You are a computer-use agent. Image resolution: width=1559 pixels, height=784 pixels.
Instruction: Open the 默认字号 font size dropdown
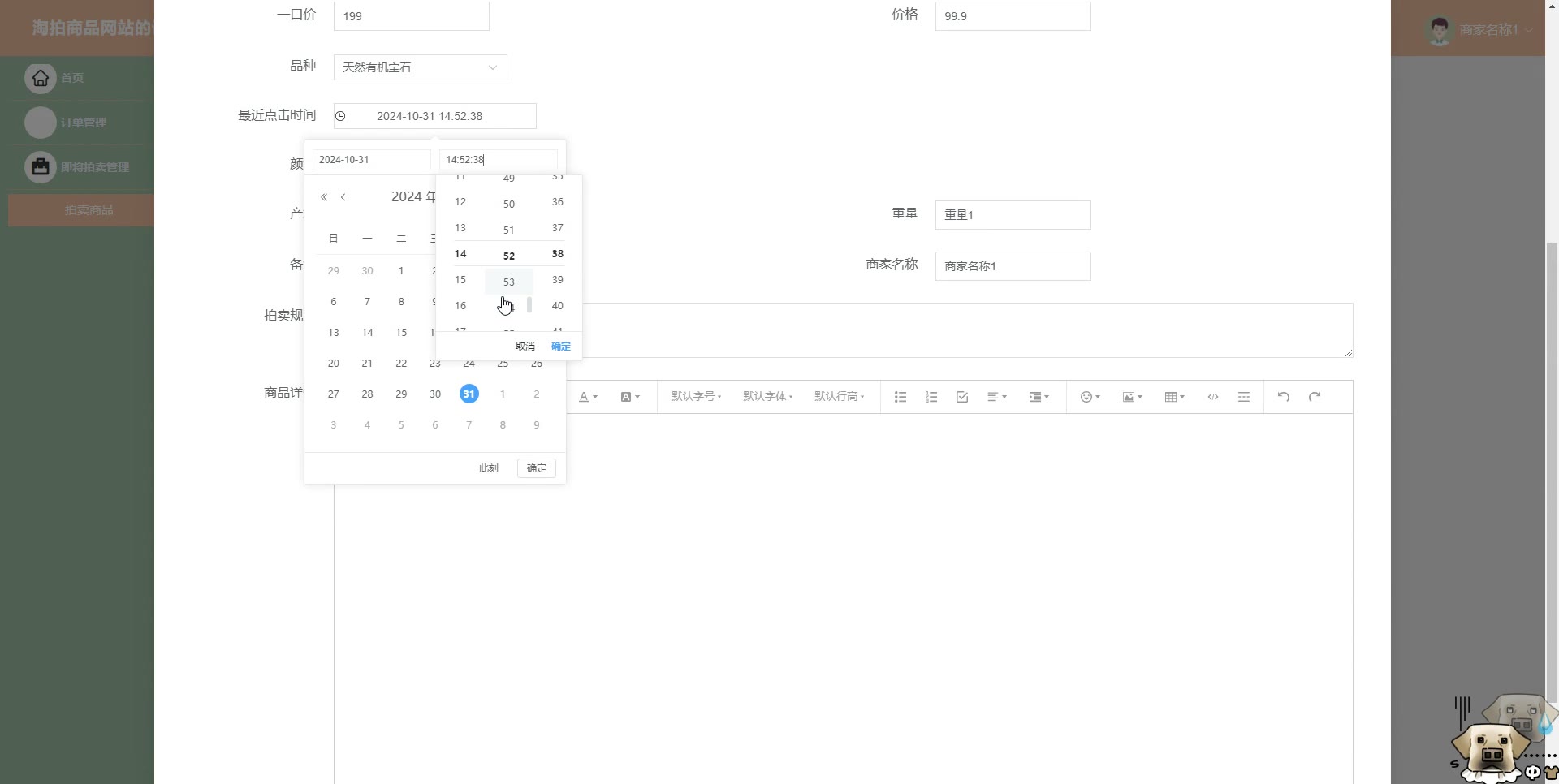(696, 397)
